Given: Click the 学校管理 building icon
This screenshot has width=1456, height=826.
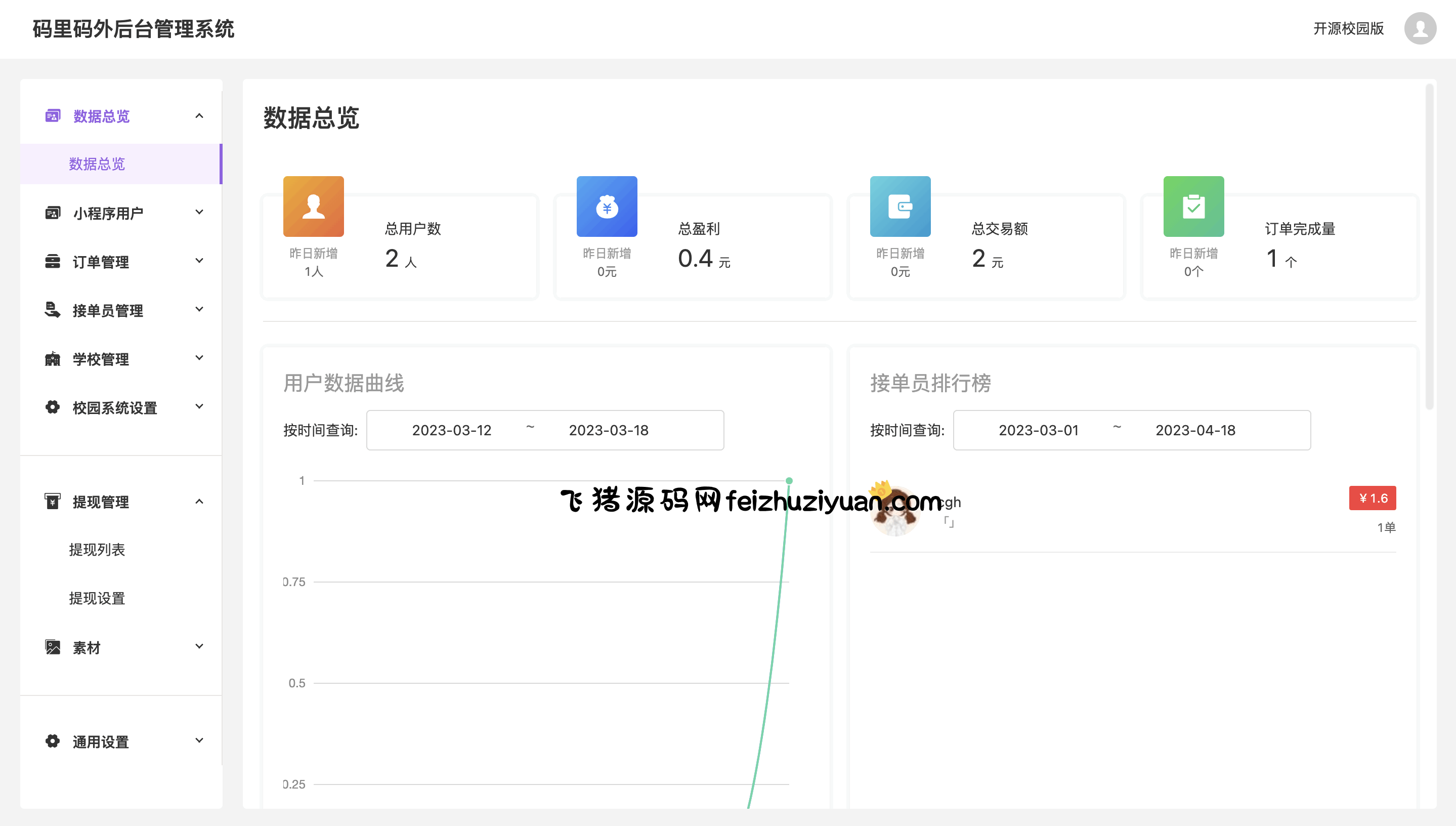Looking at the screenshot, I should pyautogui.click(x=53, y=358).
